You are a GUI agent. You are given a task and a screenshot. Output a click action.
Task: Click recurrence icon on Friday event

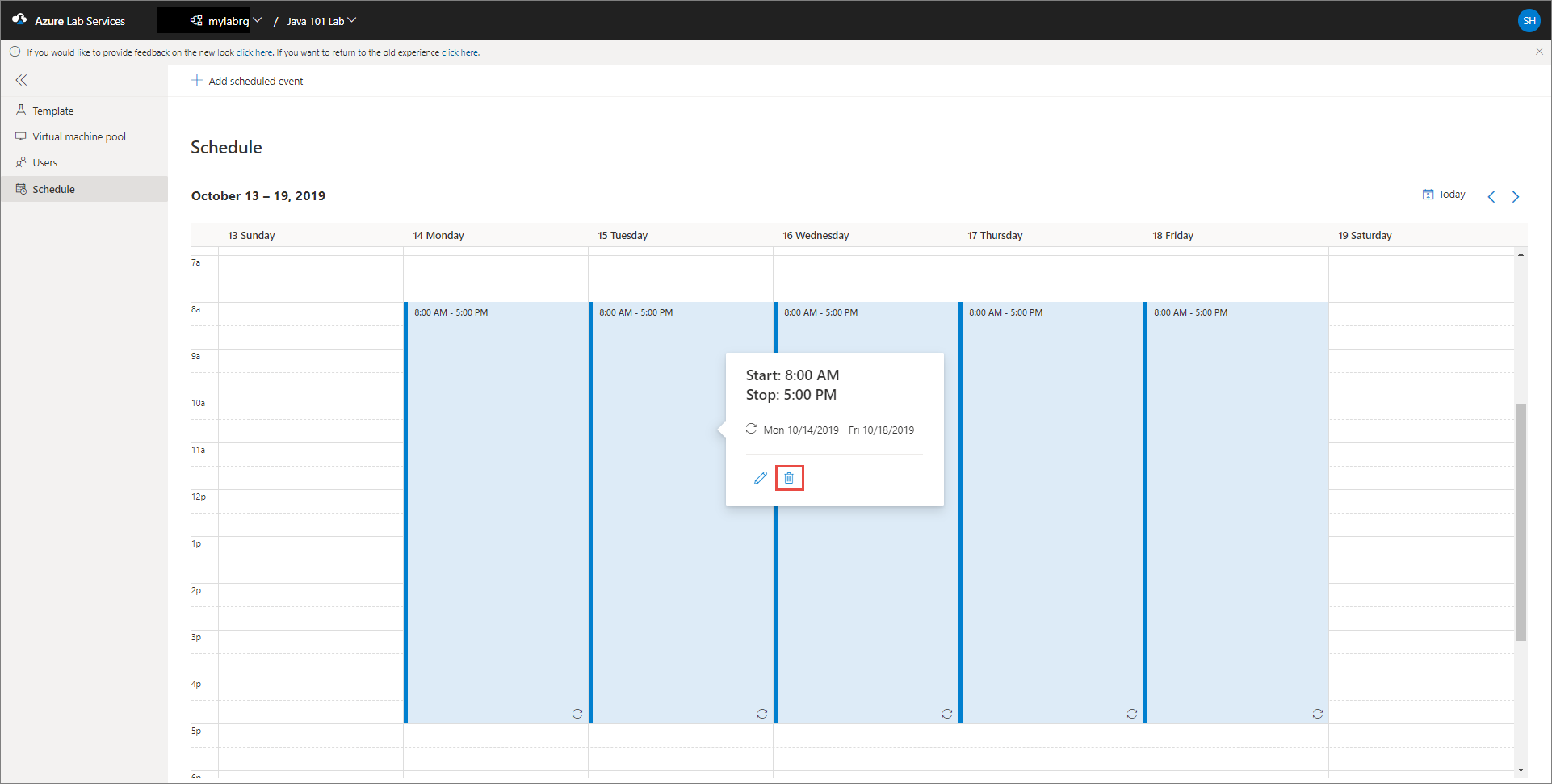[x=1318, y=714]
